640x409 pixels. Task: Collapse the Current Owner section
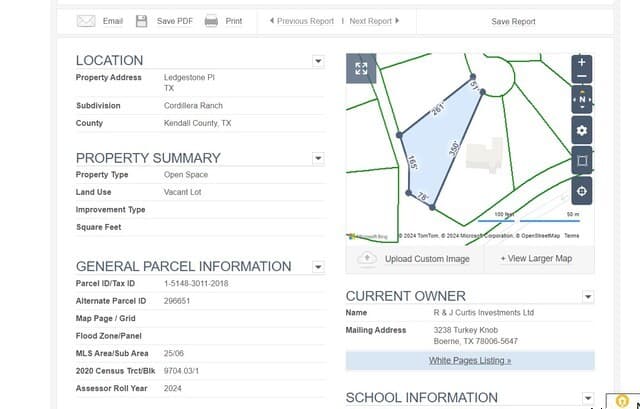coord(588,297)
